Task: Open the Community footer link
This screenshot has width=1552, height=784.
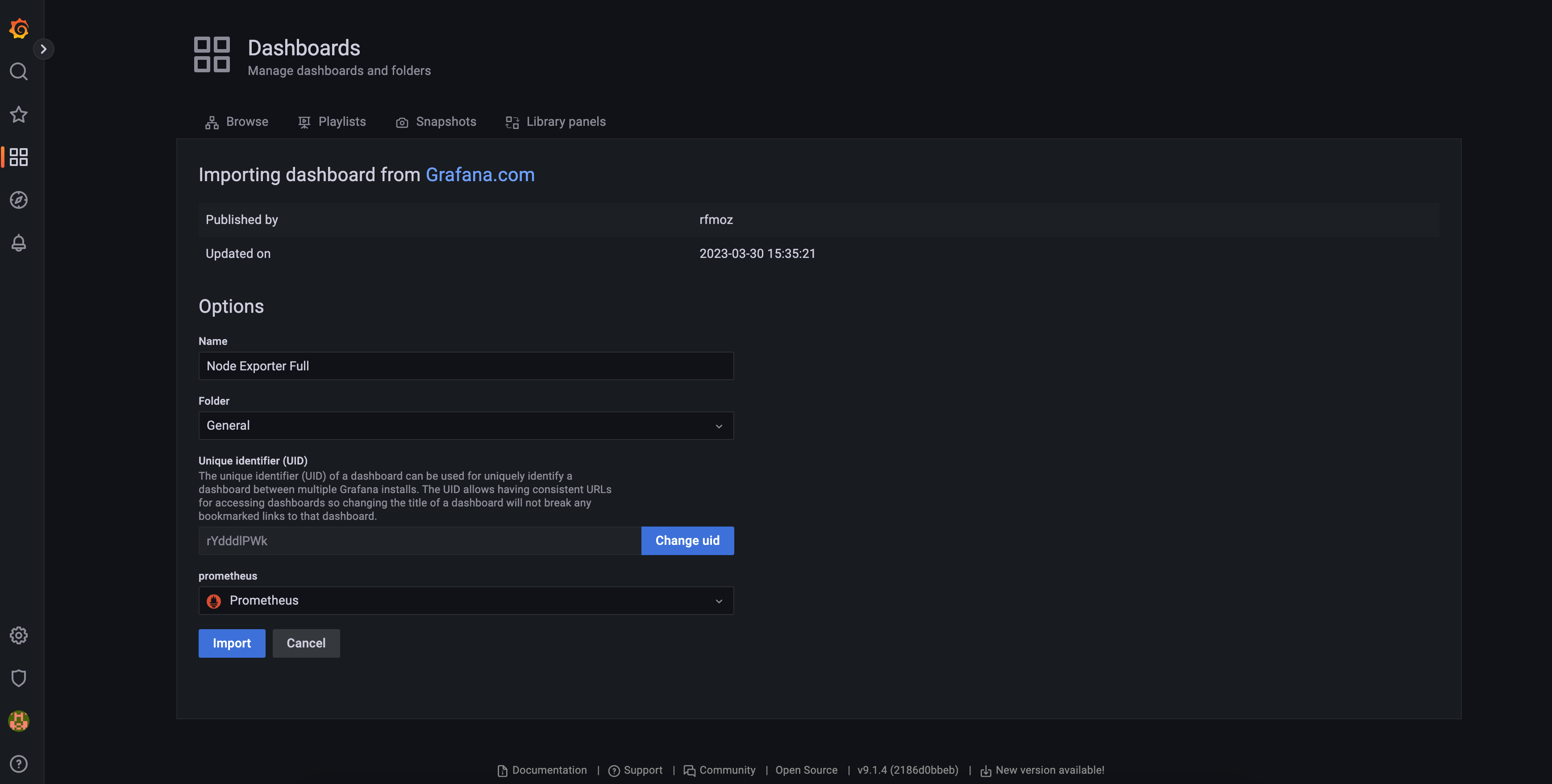Action: click(720, 770)
